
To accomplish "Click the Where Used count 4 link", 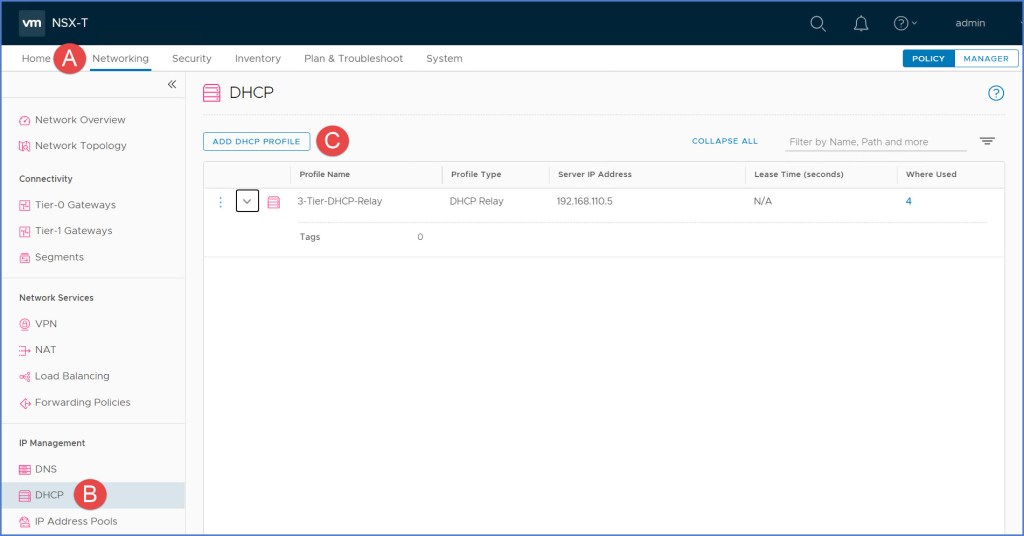I will [x=908, y=201].
